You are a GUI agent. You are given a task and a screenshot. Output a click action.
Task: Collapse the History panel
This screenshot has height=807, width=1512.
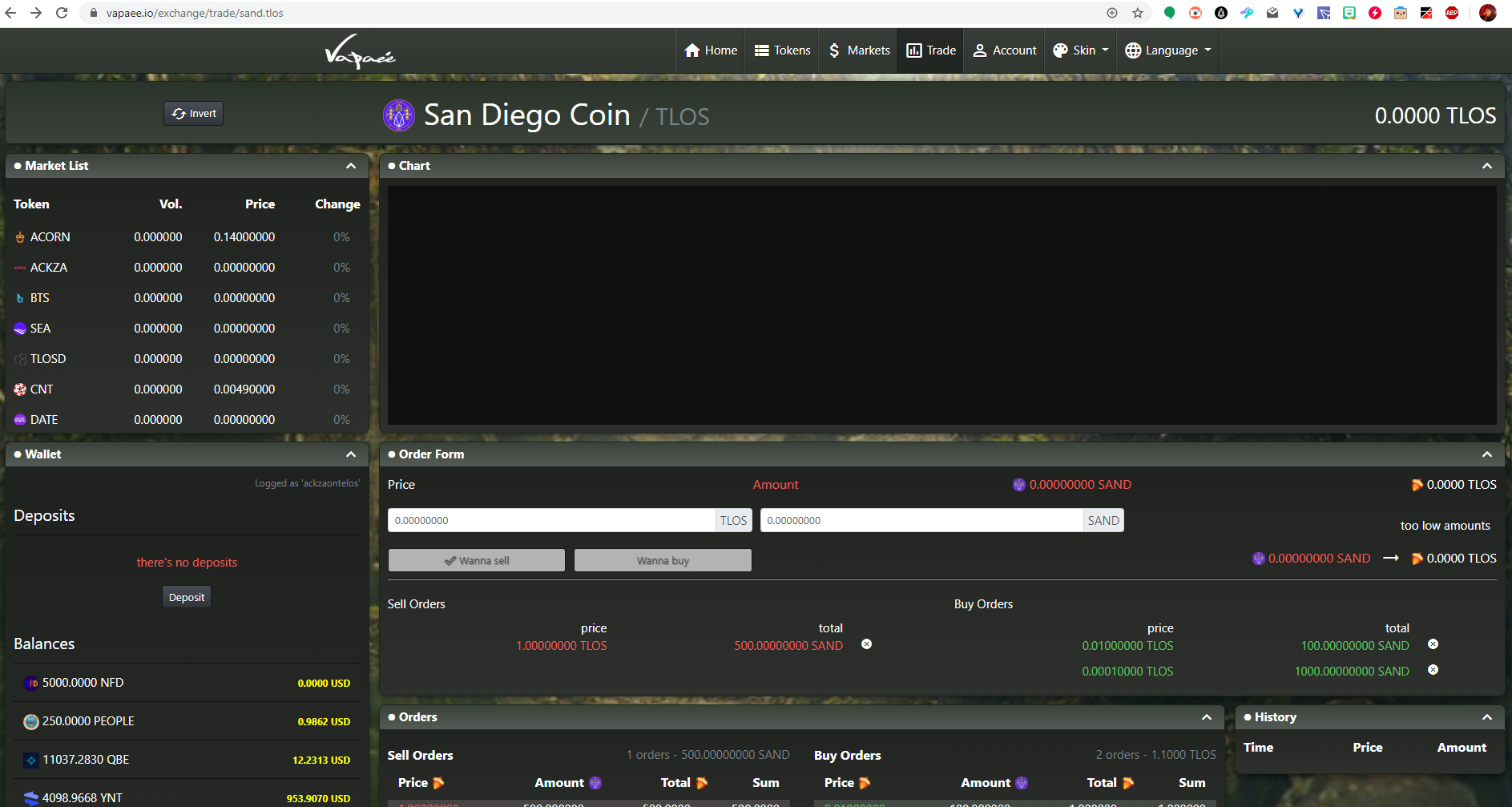coord(1487,717)
